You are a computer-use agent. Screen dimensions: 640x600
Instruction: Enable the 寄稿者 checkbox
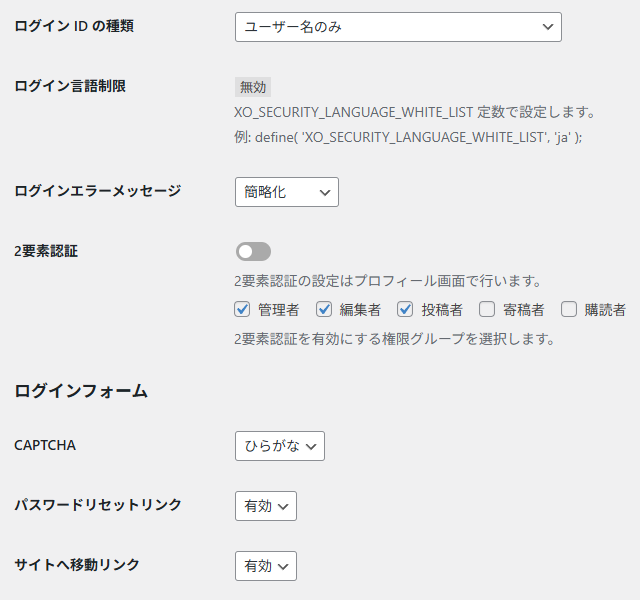click(x=487, y=310)
